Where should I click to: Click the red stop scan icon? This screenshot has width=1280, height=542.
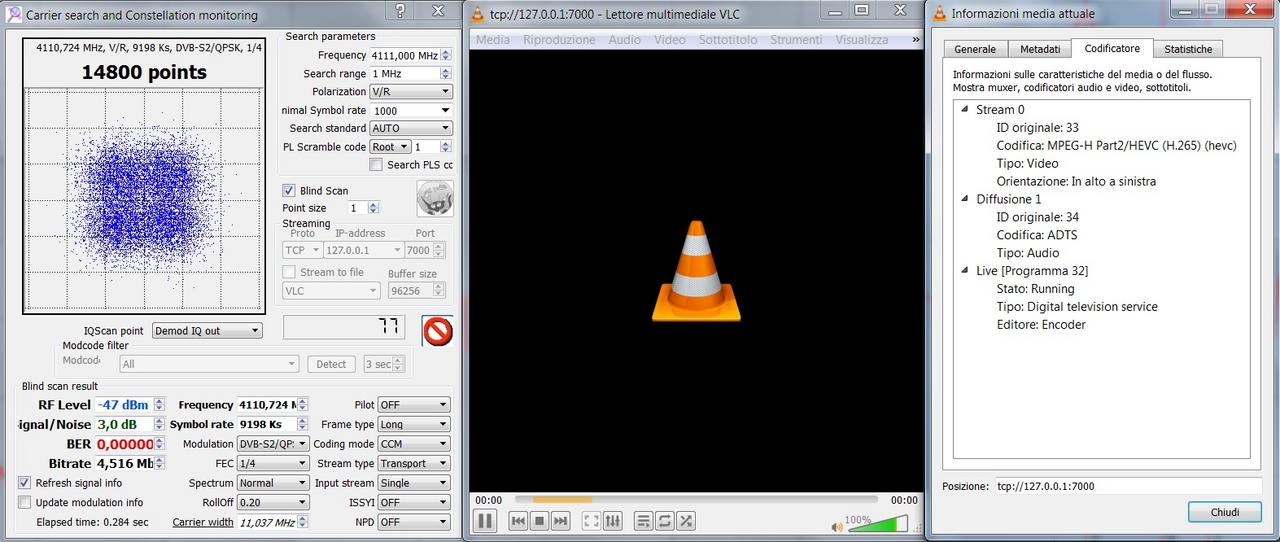point(437,330)
